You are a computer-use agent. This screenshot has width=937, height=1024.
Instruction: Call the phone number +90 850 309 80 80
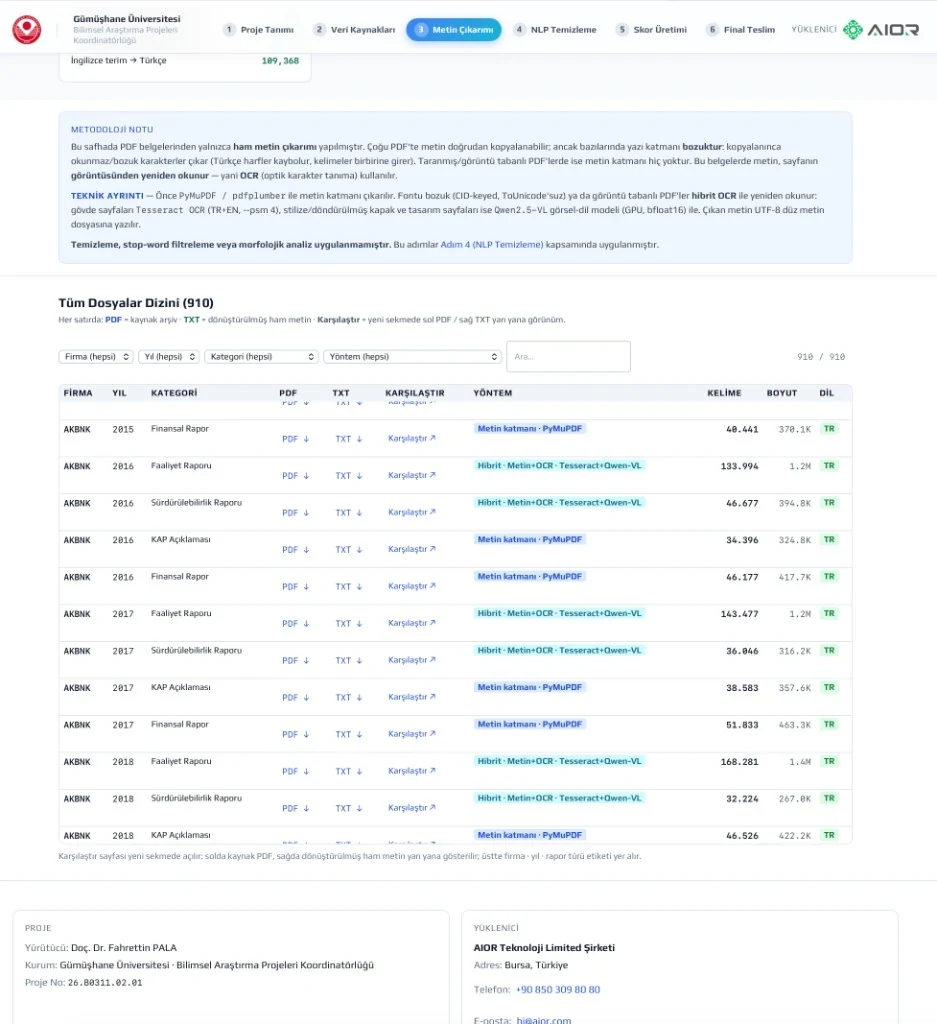[558, 989]
